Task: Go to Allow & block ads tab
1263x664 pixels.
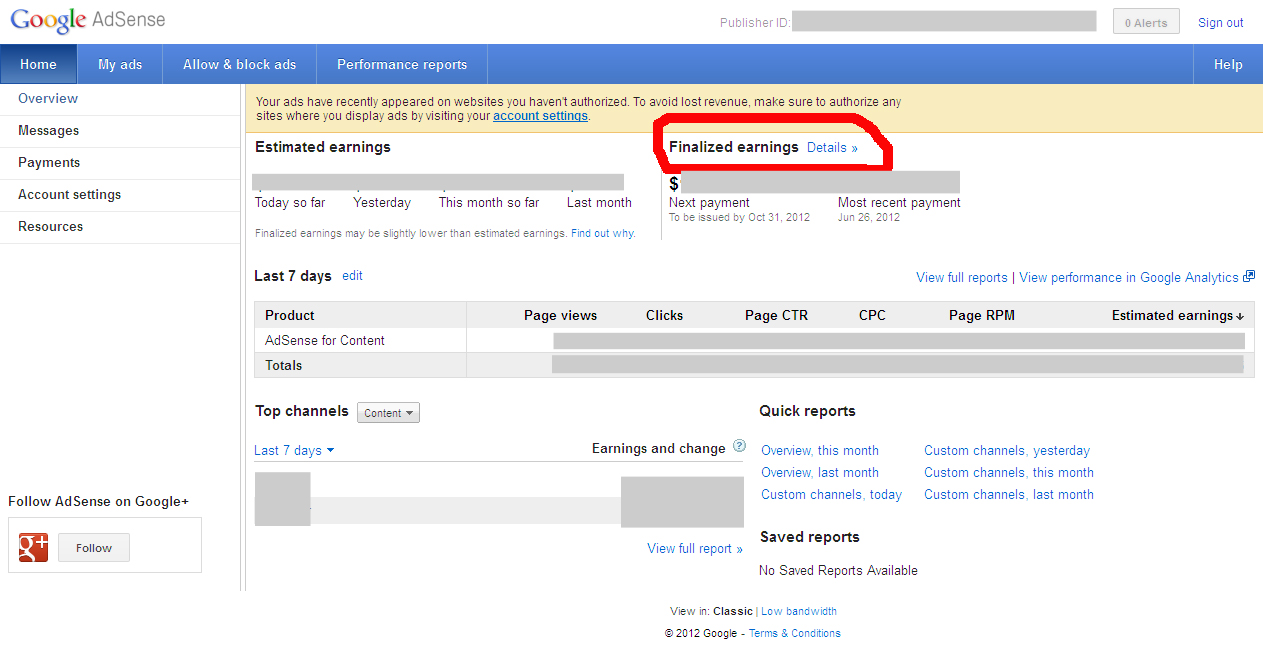Action: pyautogui.click(x=239, y=65)
